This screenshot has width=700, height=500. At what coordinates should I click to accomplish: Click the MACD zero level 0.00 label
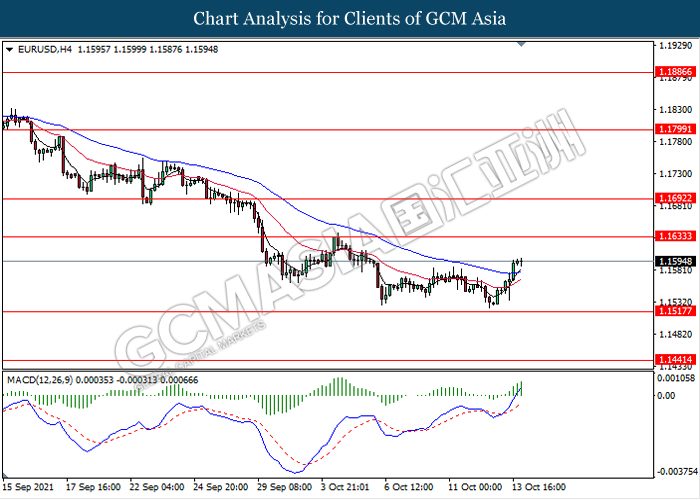(666, 396)
